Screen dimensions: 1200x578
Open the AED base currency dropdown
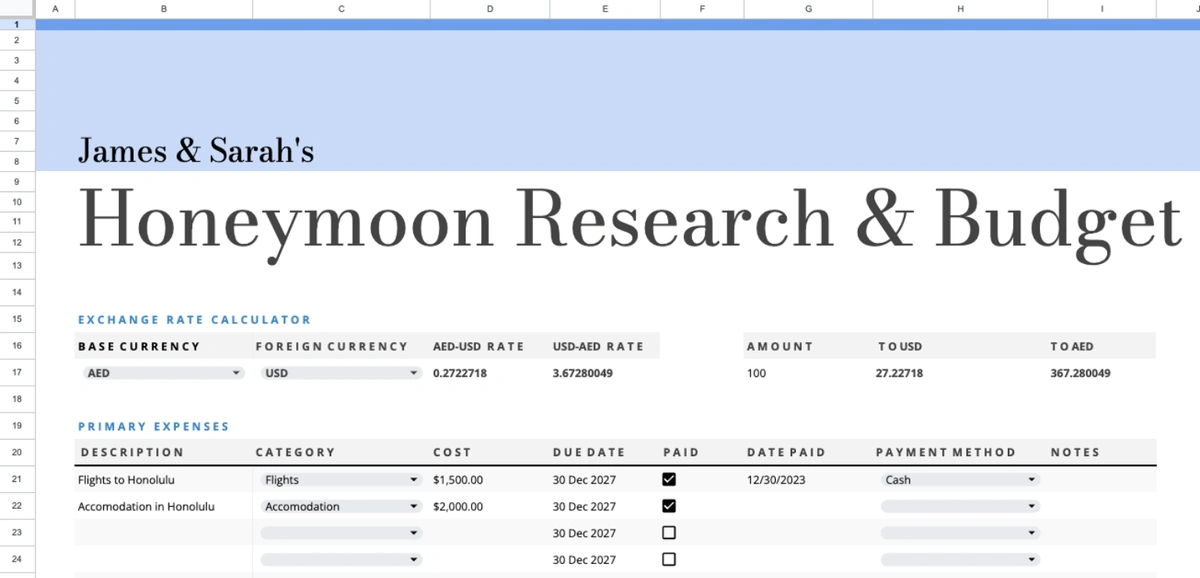[237, 372]
